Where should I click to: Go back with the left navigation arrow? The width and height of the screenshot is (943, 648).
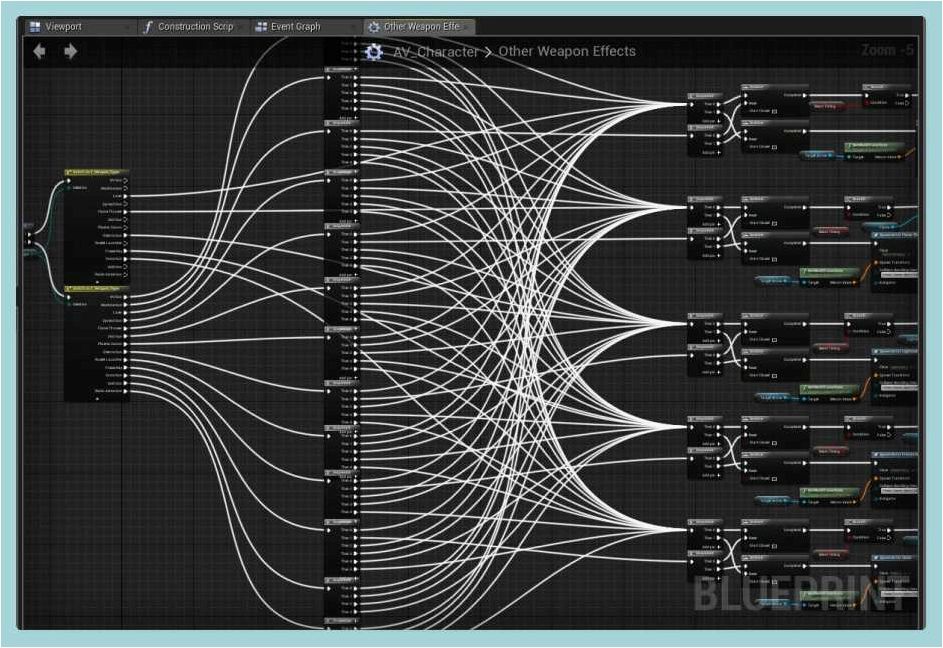40,52
